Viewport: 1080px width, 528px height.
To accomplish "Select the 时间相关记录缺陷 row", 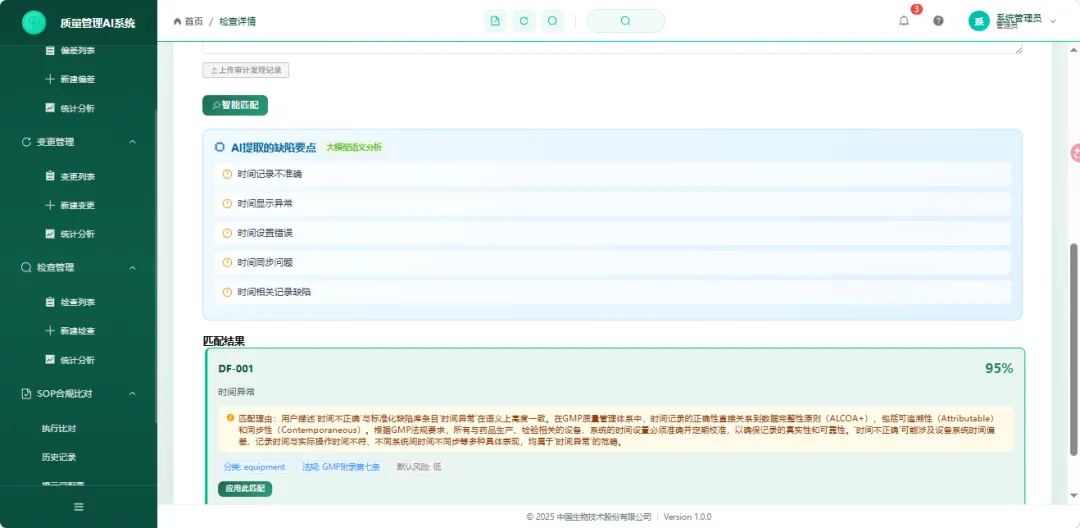I will (x=612, y=292).
